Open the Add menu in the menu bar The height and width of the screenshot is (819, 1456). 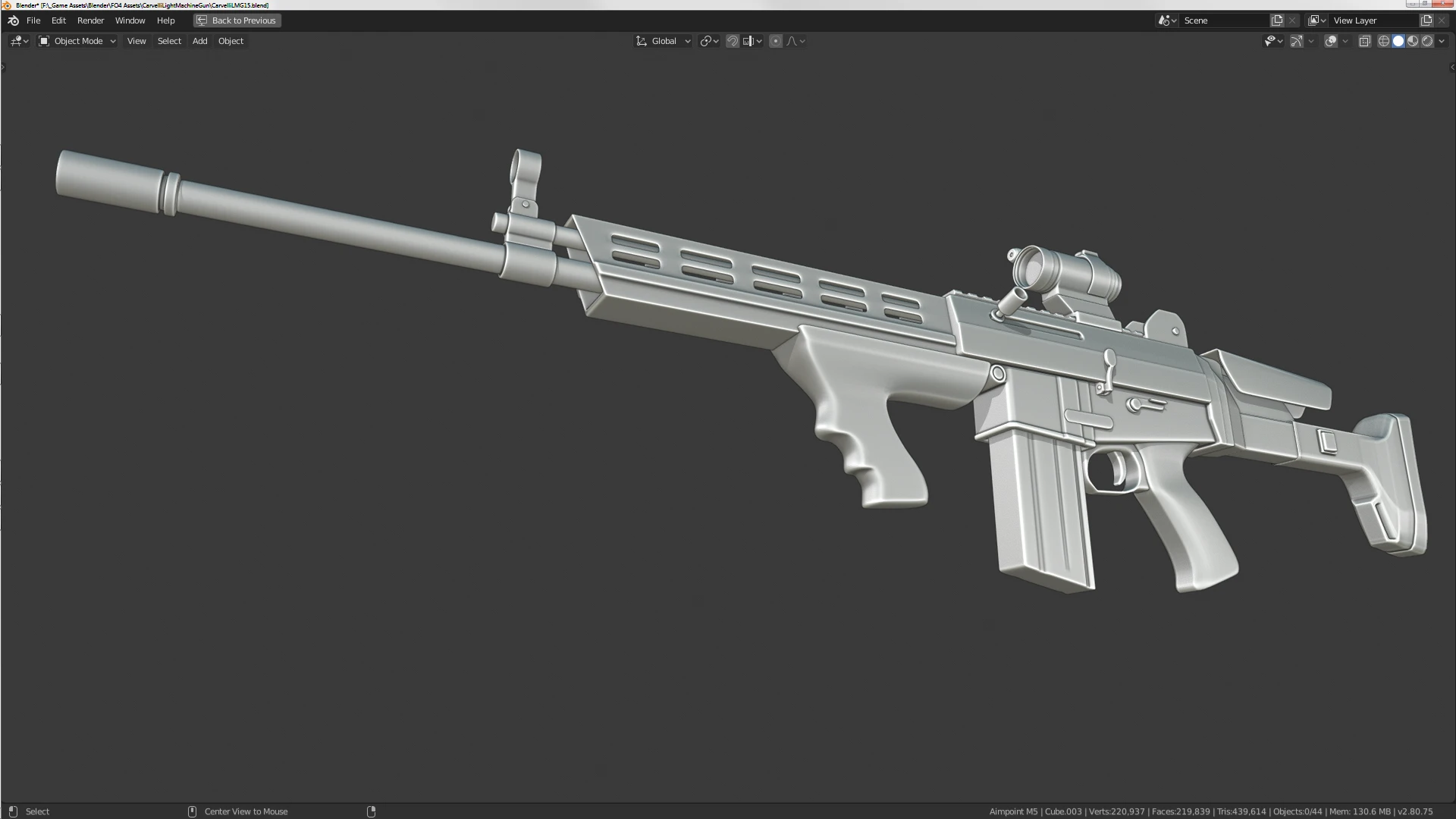199,41
